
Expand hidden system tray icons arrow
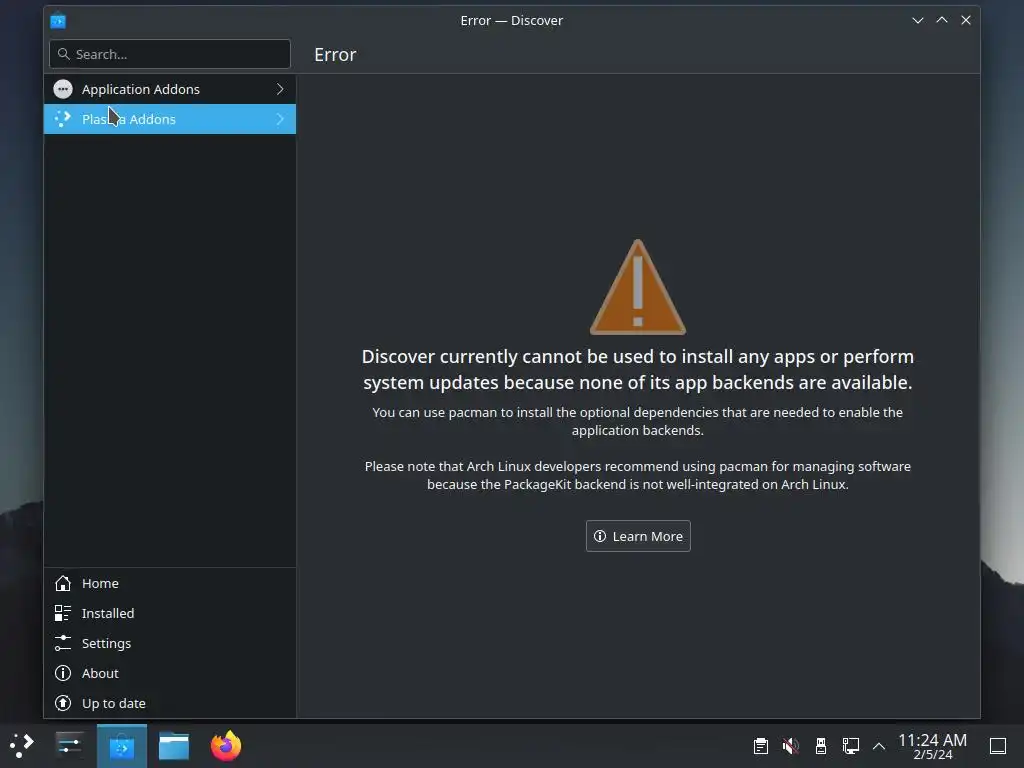(x=879, y=746)
